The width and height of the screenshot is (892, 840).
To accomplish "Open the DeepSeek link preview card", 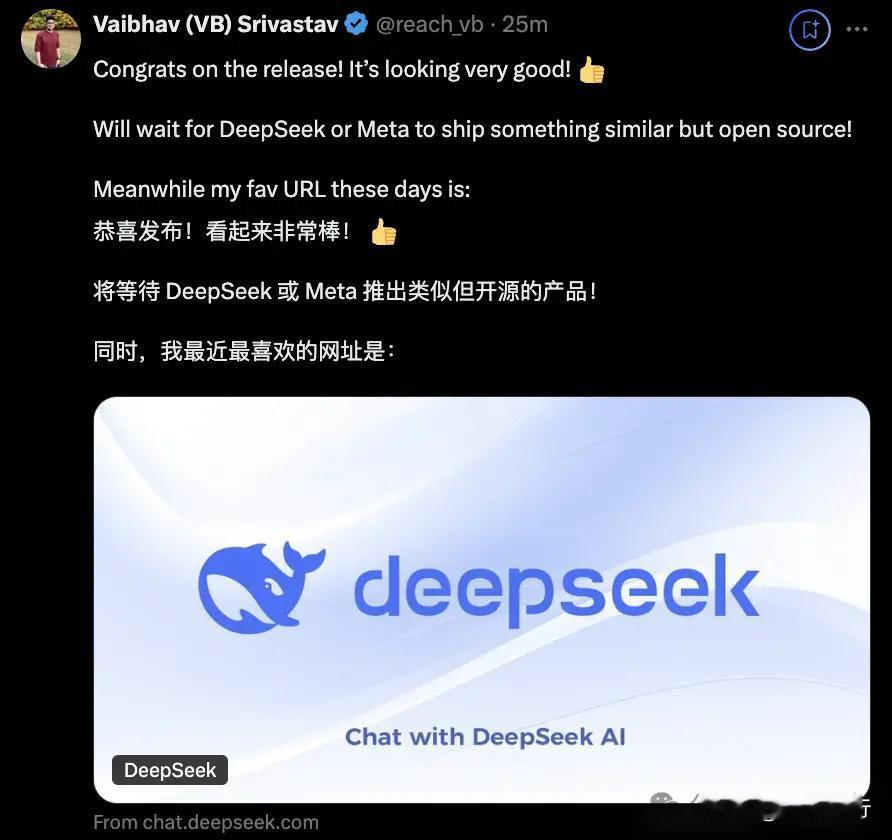I will pyautogui.click(x=482, y=600).
